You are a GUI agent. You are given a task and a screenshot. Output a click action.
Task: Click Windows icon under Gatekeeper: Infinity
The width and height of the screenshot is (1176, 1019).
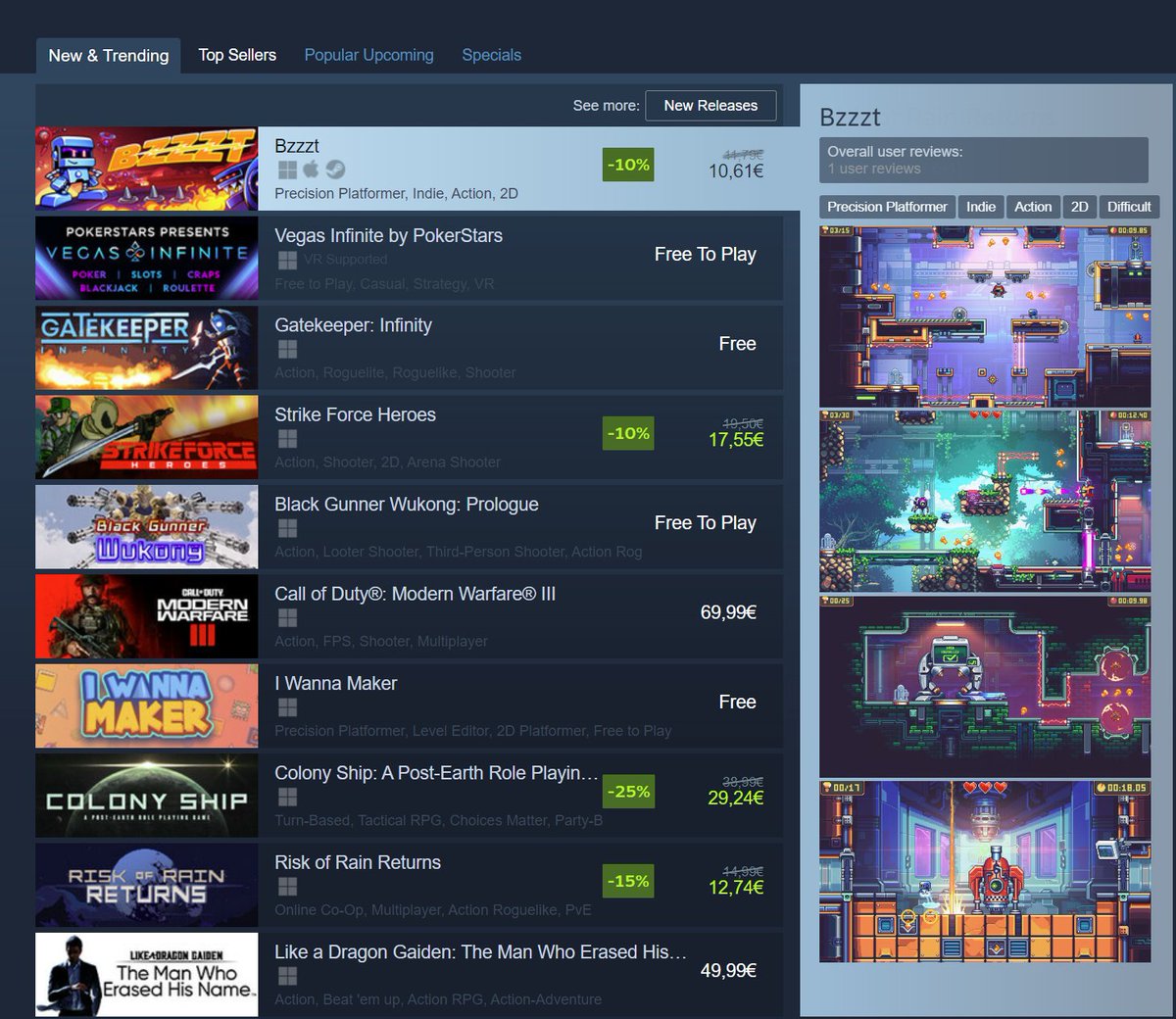tap(287, 349)
